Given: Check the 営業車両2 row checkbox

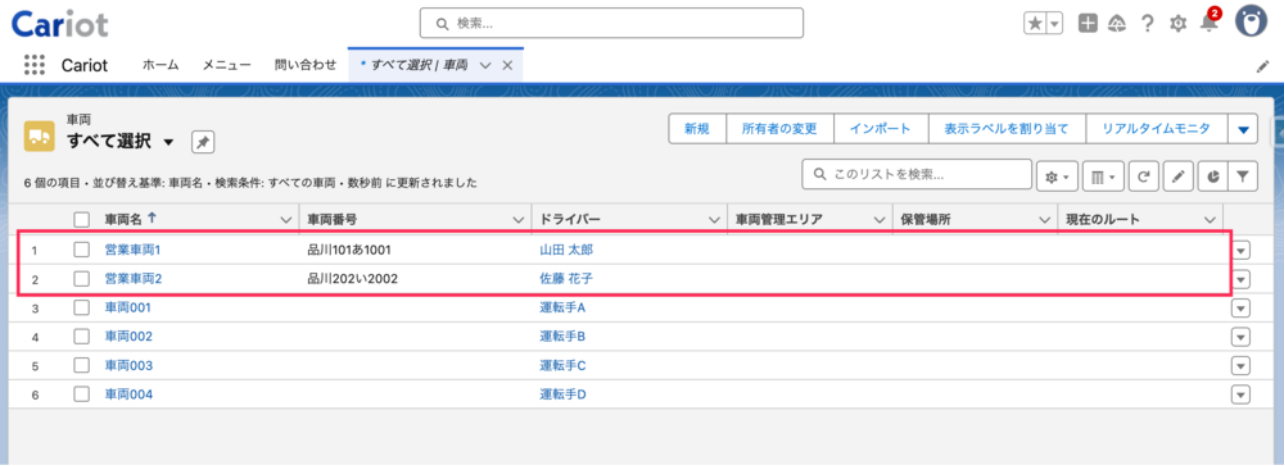Looking at the screenshot, I should [x=82, y=278].
